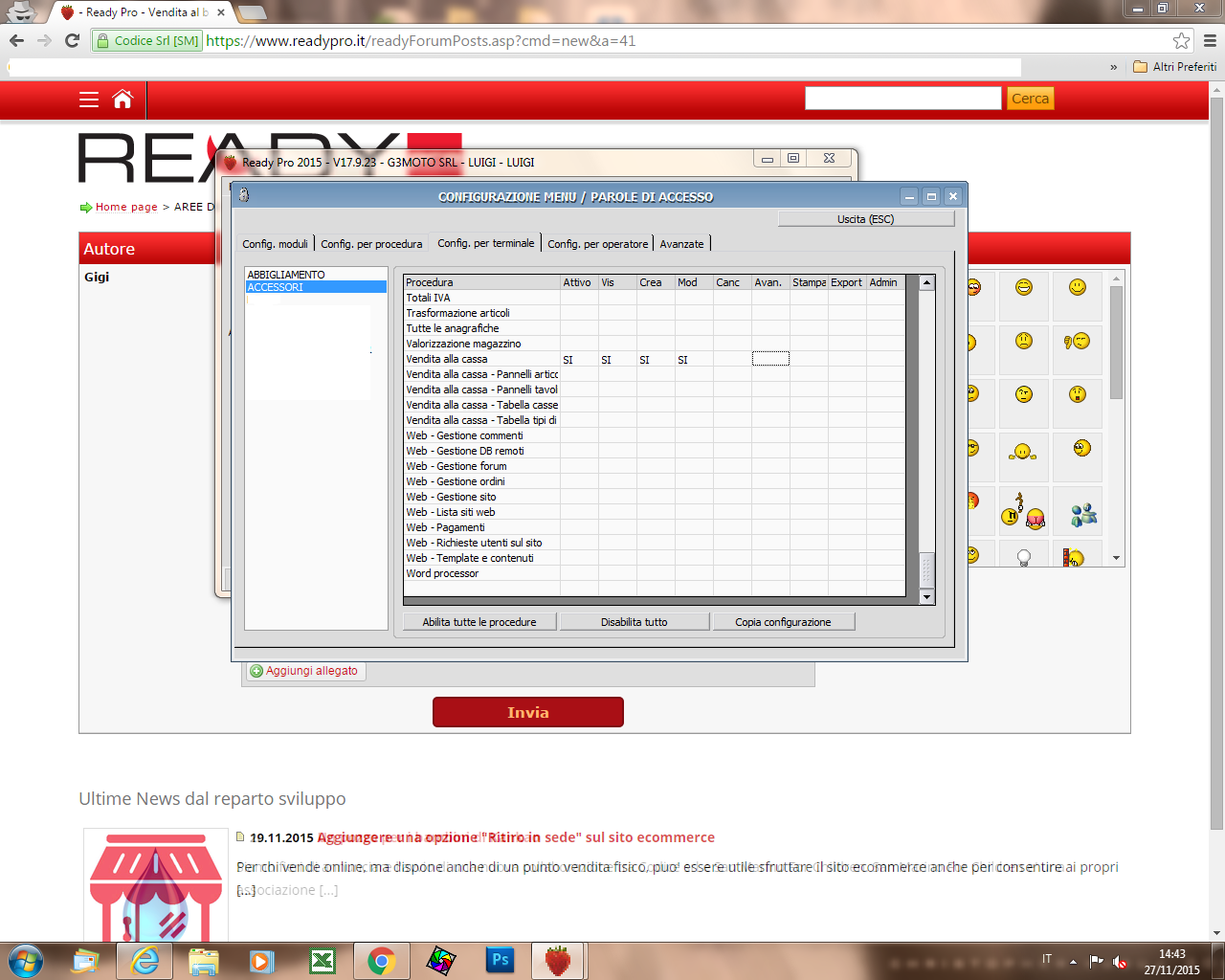The height and width of the screenshot is (980, 1225).
Task: Insert the blue-green people emoticon
Action: 1084,515
